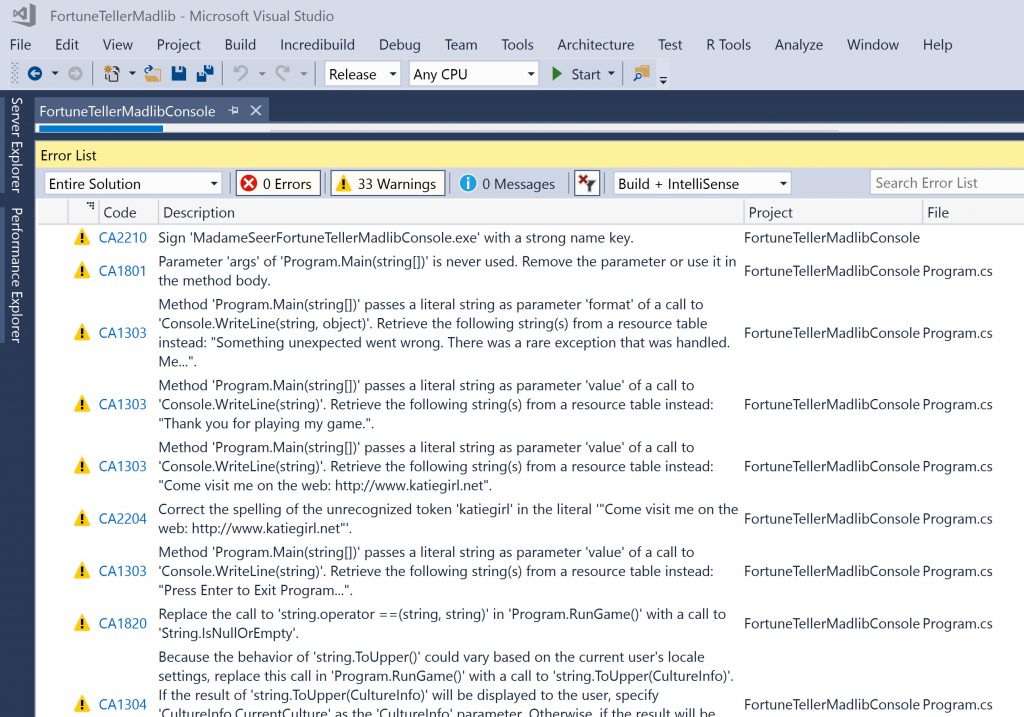Image resolution: width=1024 pixels, height=717 pixels.
Task: Click the Open File folder icon
Action: 153,74
